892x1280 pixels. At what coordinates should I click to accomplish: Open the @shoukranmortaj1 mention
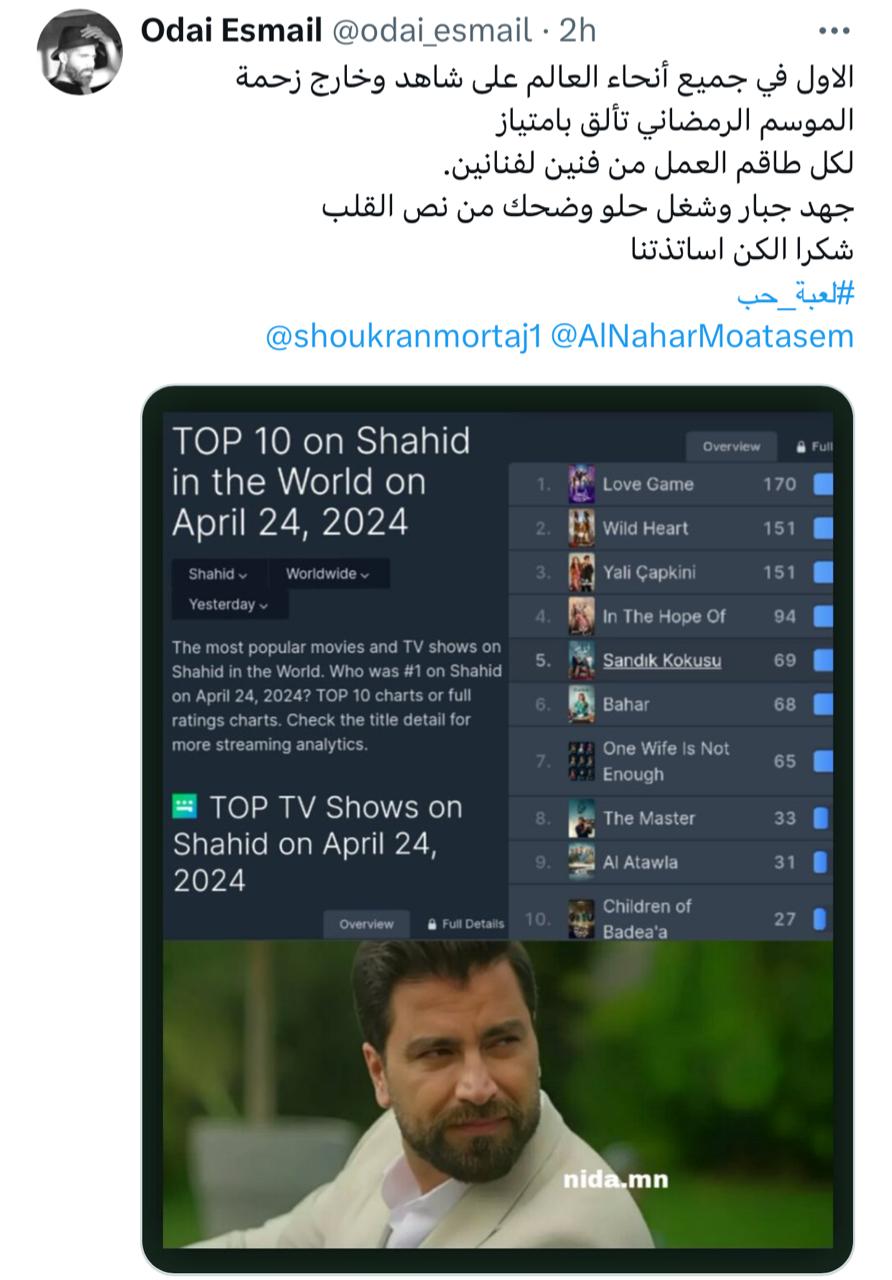pyautogui.click(x=403, y=336)
